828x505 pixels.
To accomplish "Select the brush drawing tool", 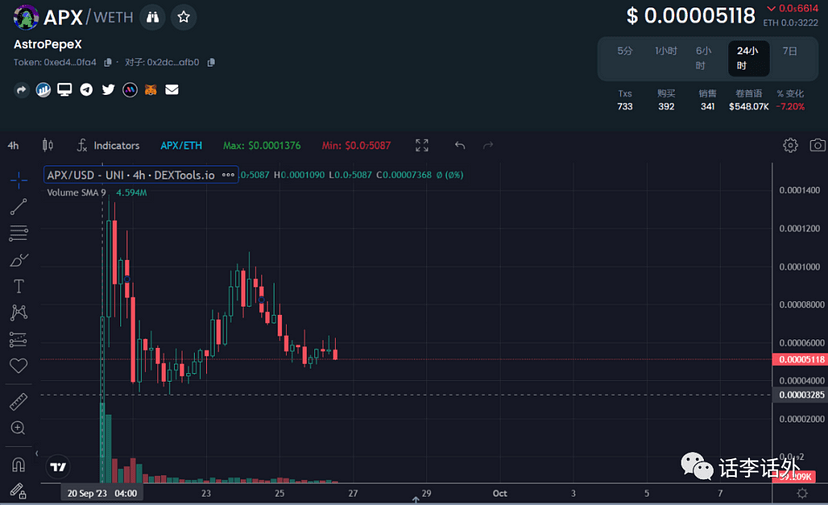I will point(18,260).
